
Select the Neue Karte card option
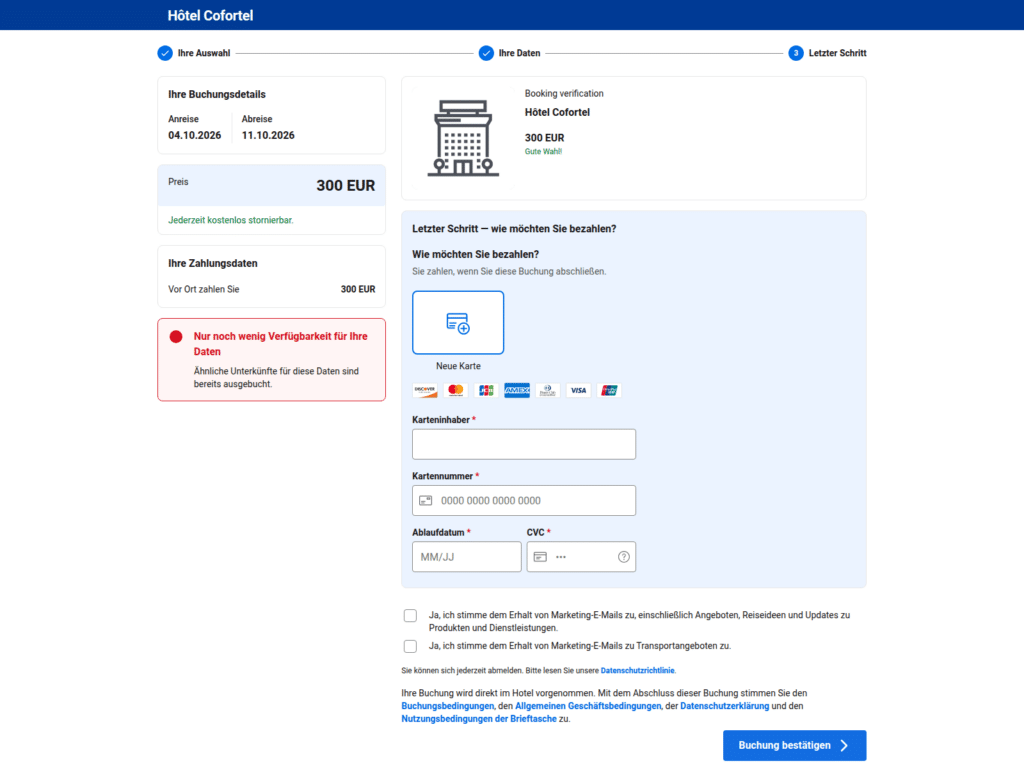coord(458,323)
